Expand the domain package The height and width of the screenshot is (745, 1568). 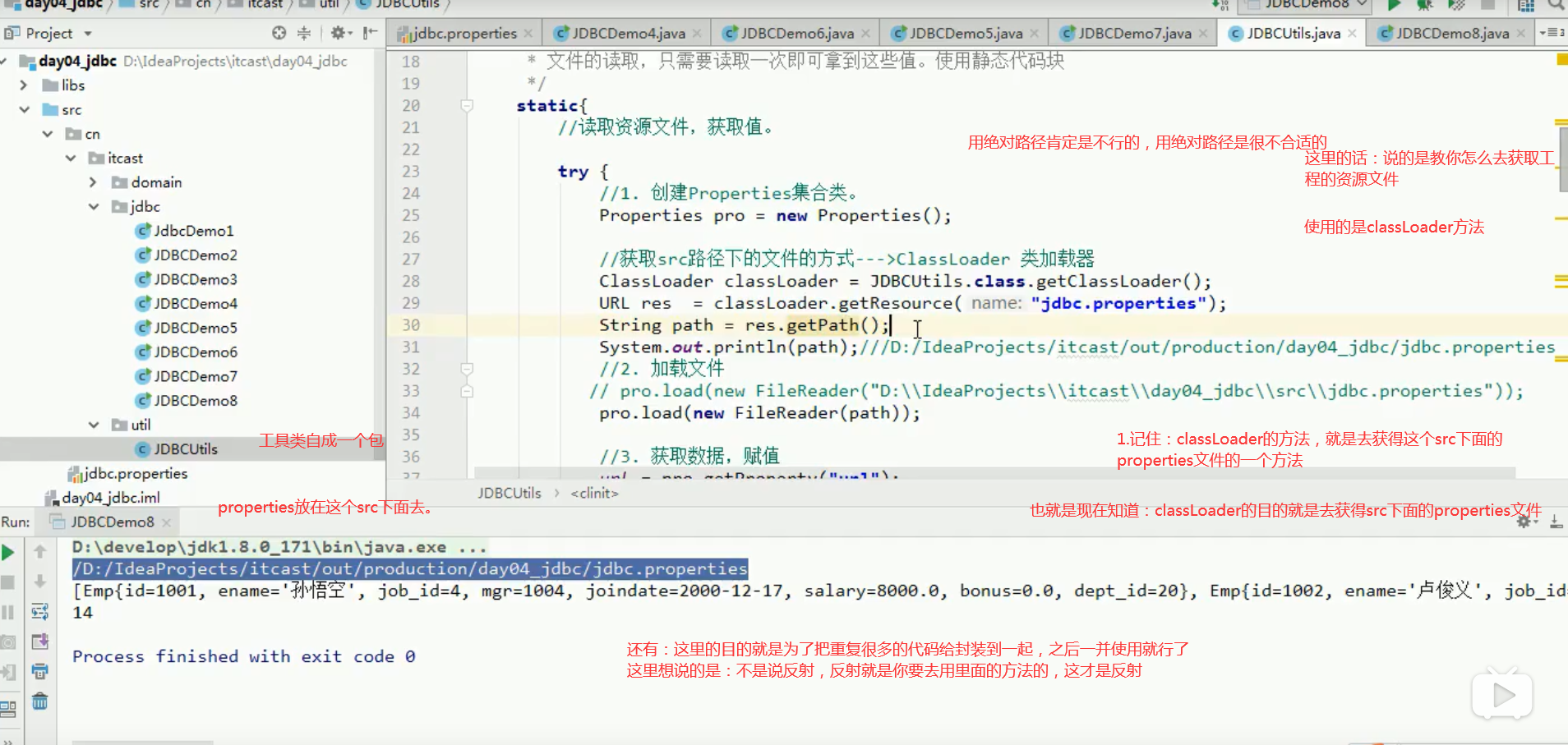coord(93,182)
